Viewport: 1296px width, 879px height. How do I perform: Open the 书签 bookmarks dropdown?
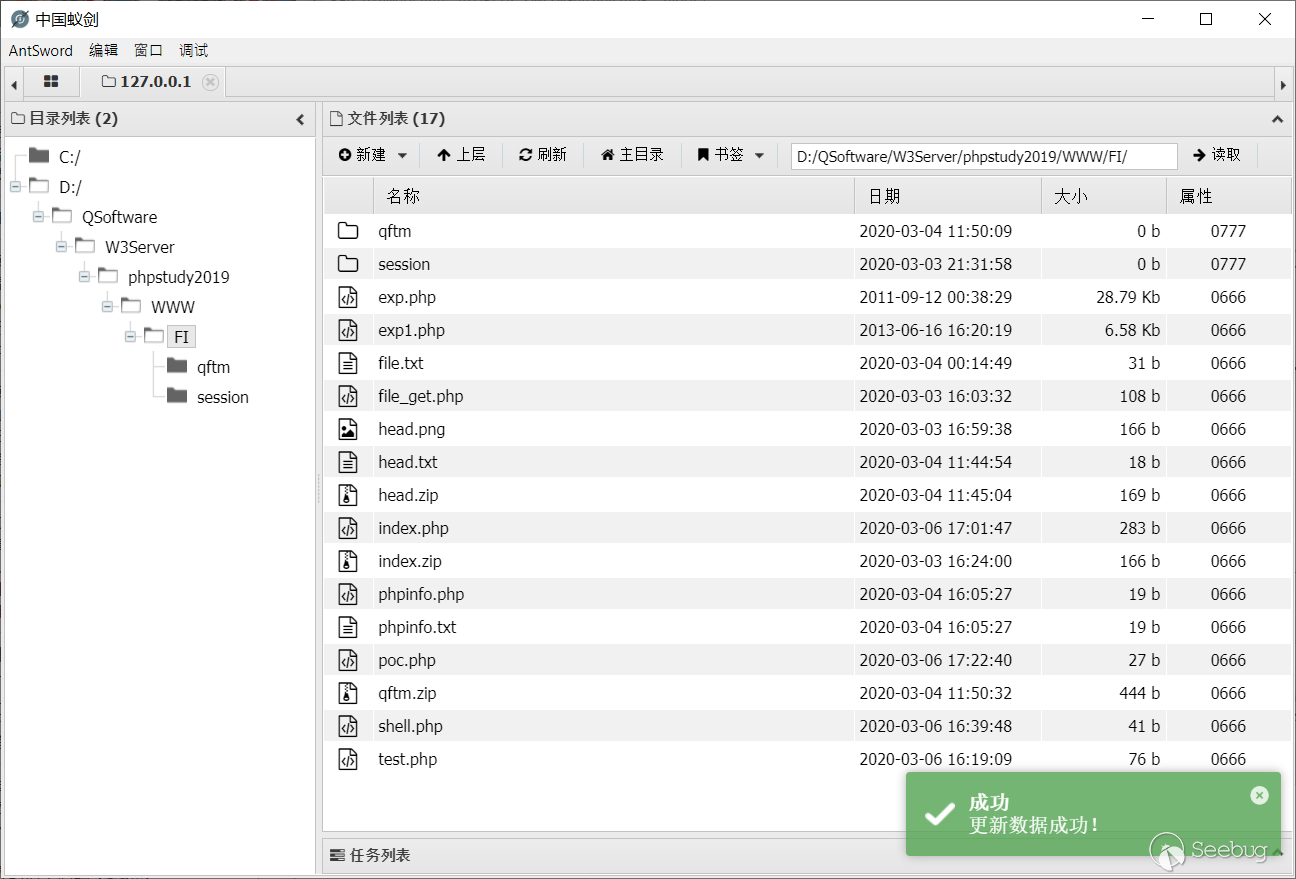click(731, 155)
